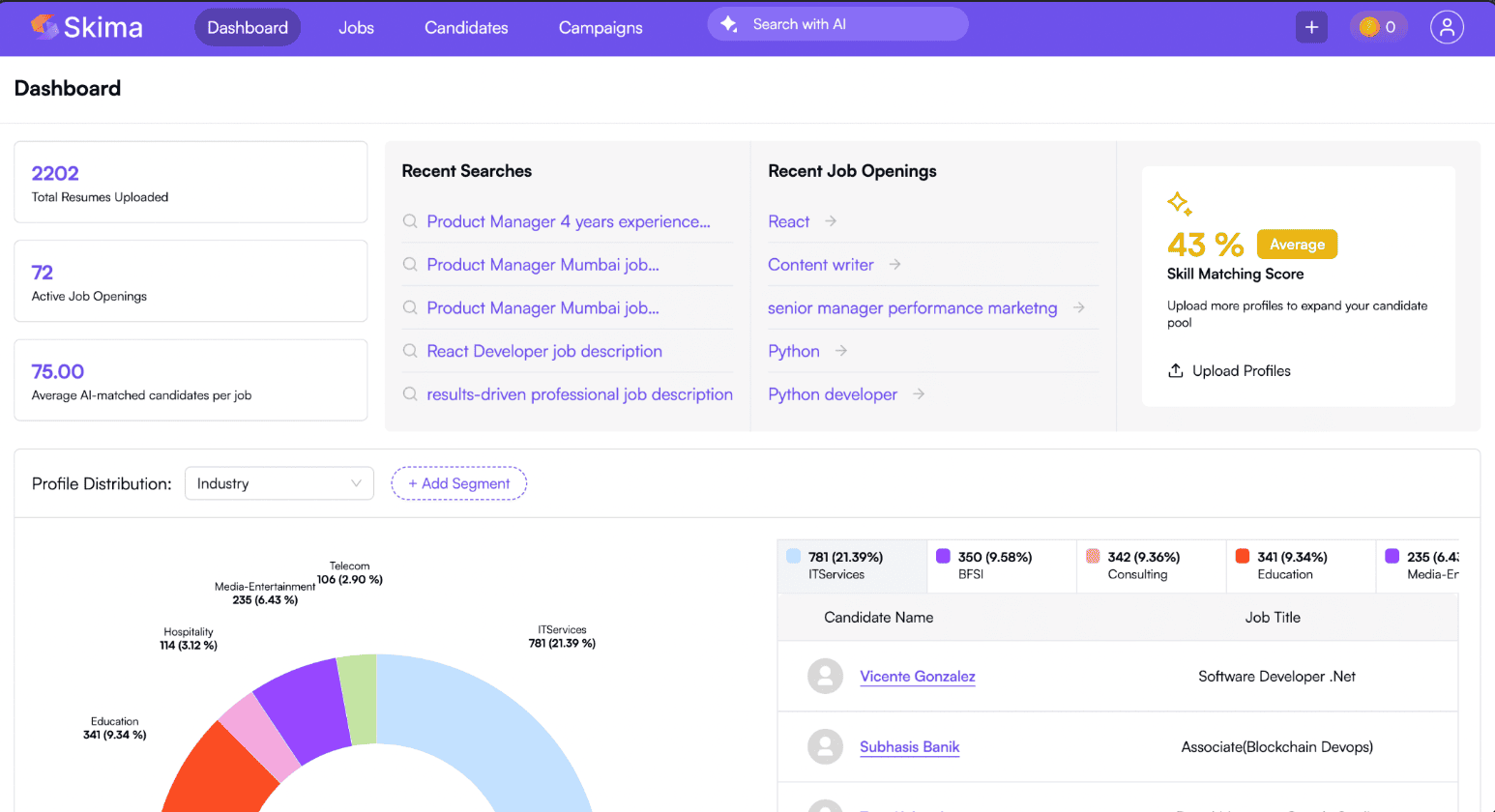This screenshot has width=1495, height=812.
Task: Open senior manager performance marketng job
Action: (913, 307)
